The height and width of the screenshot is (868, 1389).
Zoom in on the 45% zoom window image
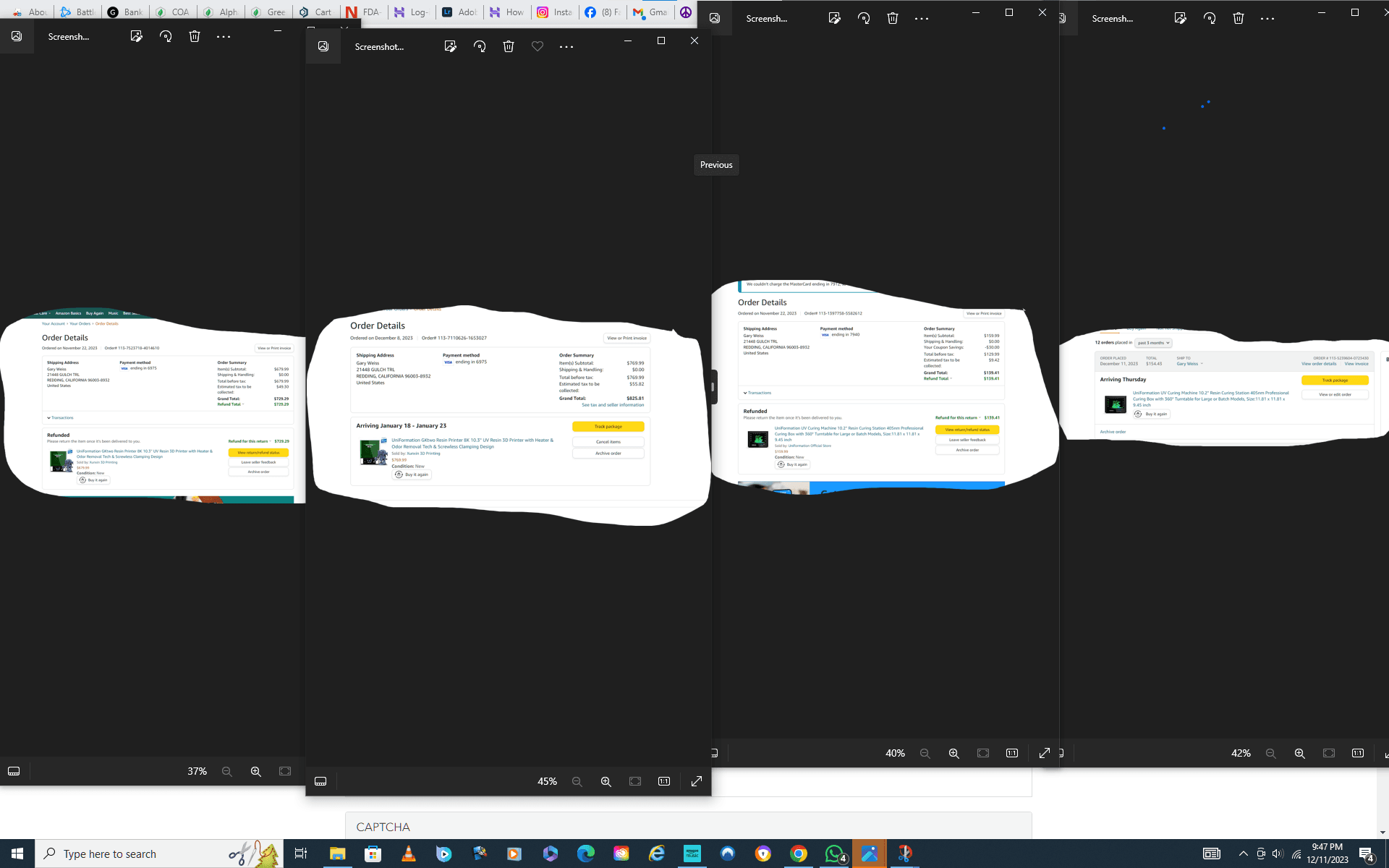click(x=606, y=781)
